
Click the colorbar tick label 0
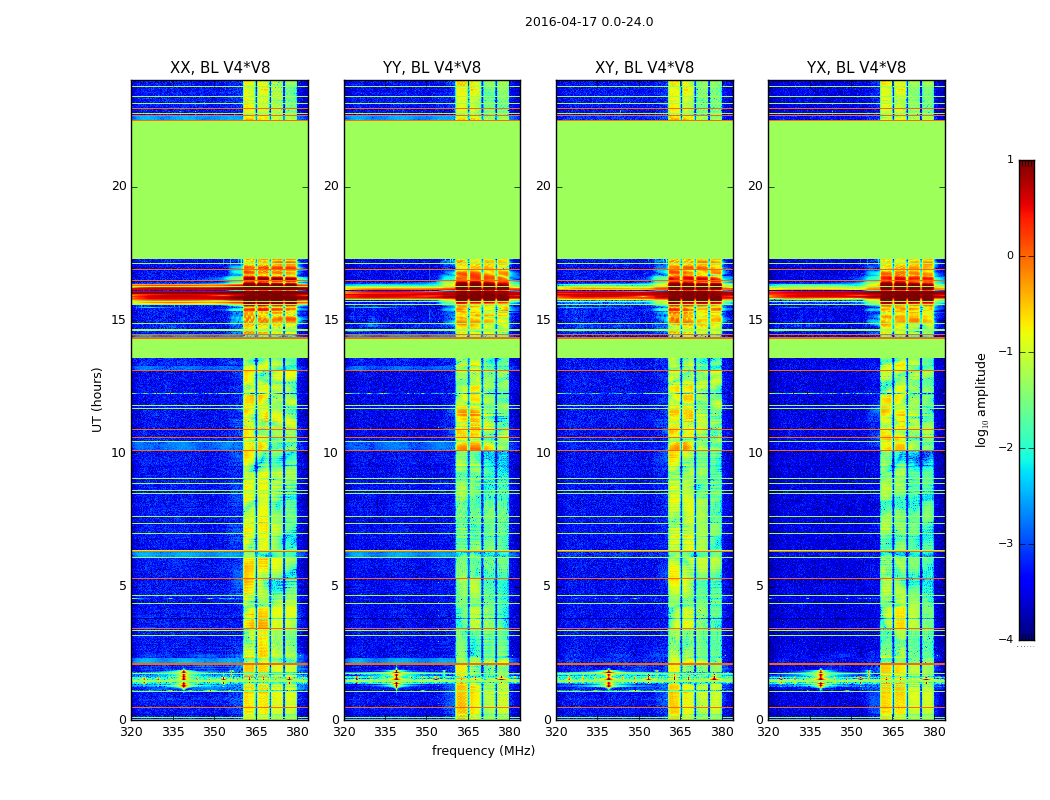pos(1009,256)
